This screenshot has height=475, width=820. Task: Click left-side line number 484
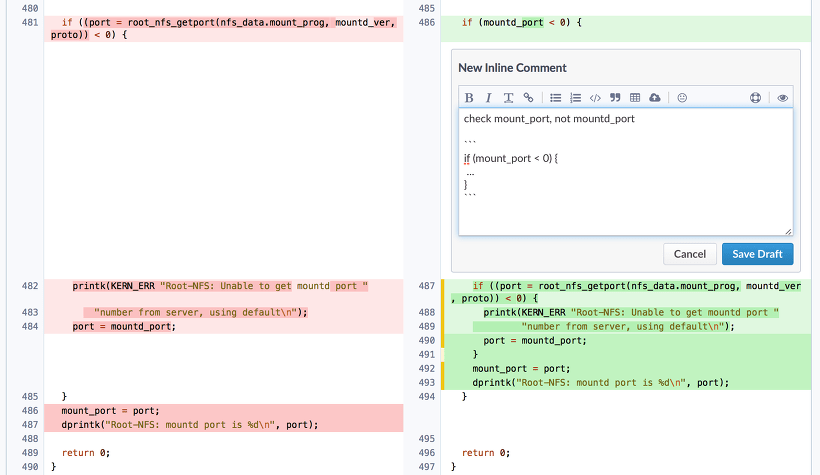[30, 326]
